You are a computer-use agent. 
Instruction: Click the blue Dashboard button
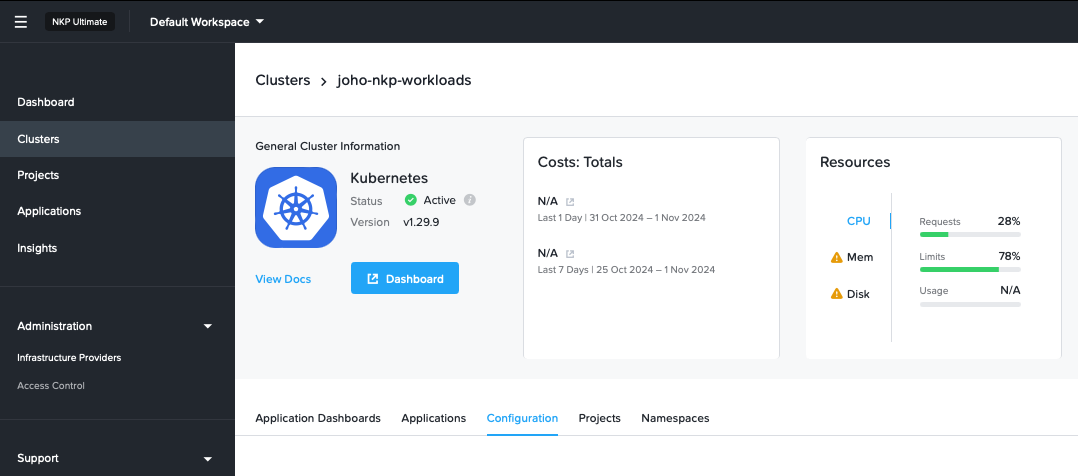click(405, 278)
